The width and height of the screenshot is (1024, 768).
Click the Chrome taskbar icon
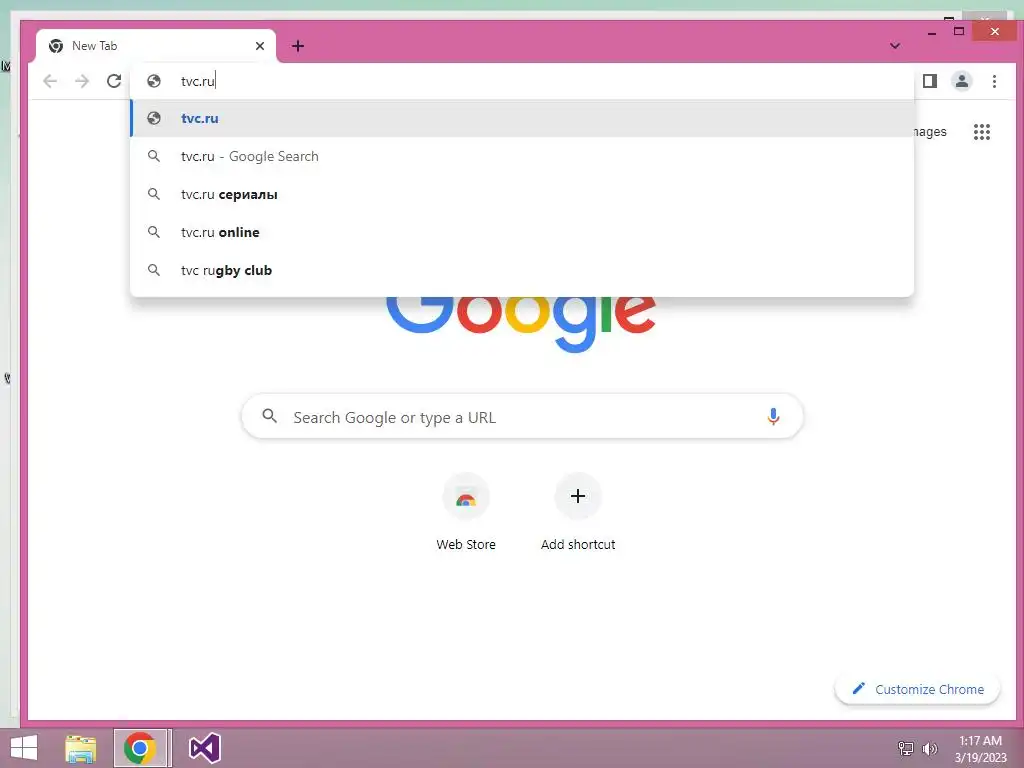(x=140, y=748)
